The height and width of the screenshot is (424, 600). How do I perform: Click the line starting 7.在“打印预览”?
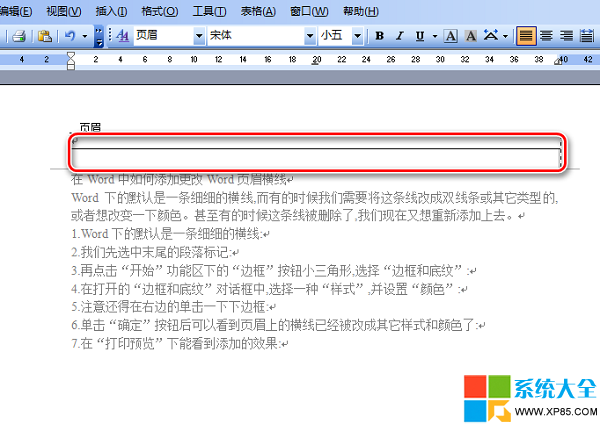coord(180,344)
